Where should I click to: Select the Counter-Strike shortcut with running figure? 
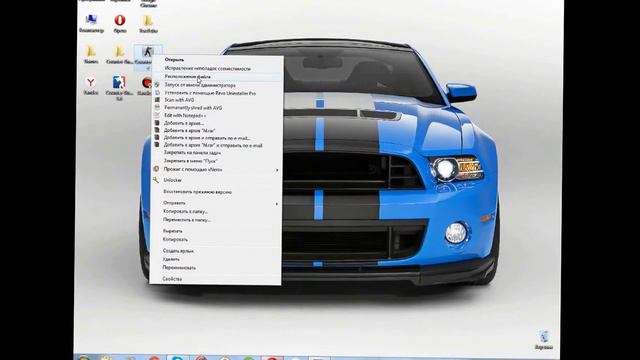coord(147,56)
